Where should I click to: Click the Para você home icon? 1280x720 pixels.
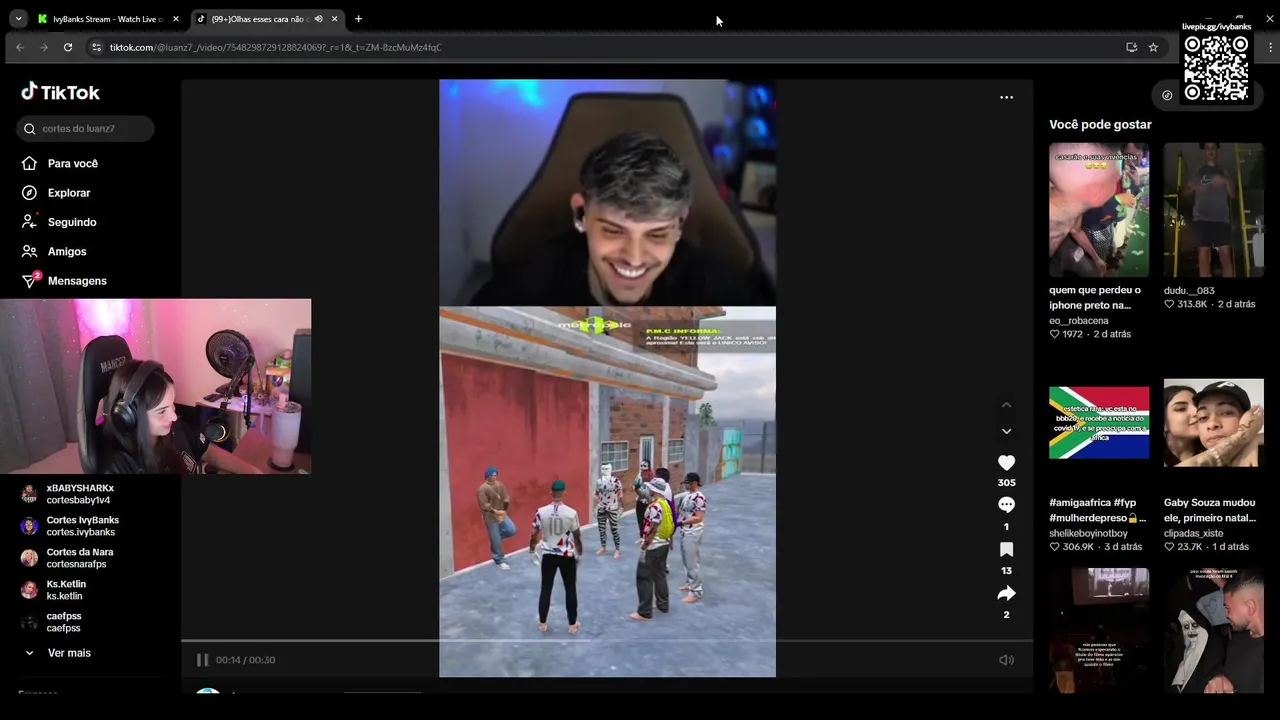point(29,163)
